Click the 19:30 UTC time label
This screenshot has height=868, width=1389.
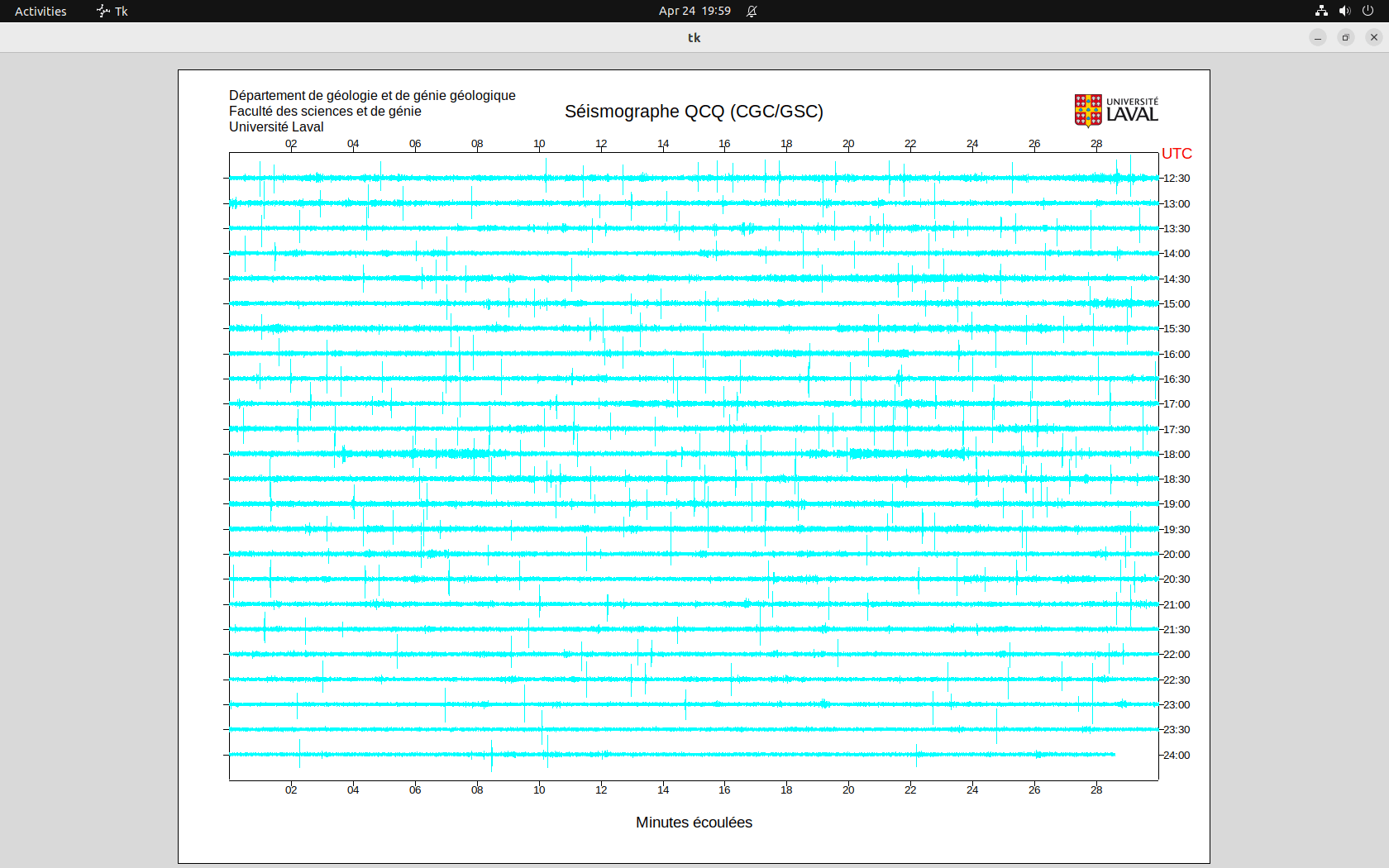[x=1177, y=530]
